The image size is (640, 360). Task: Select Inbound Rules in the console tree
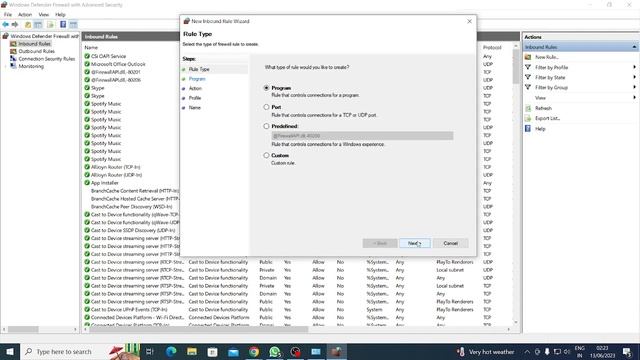click(x=34, y=44)
